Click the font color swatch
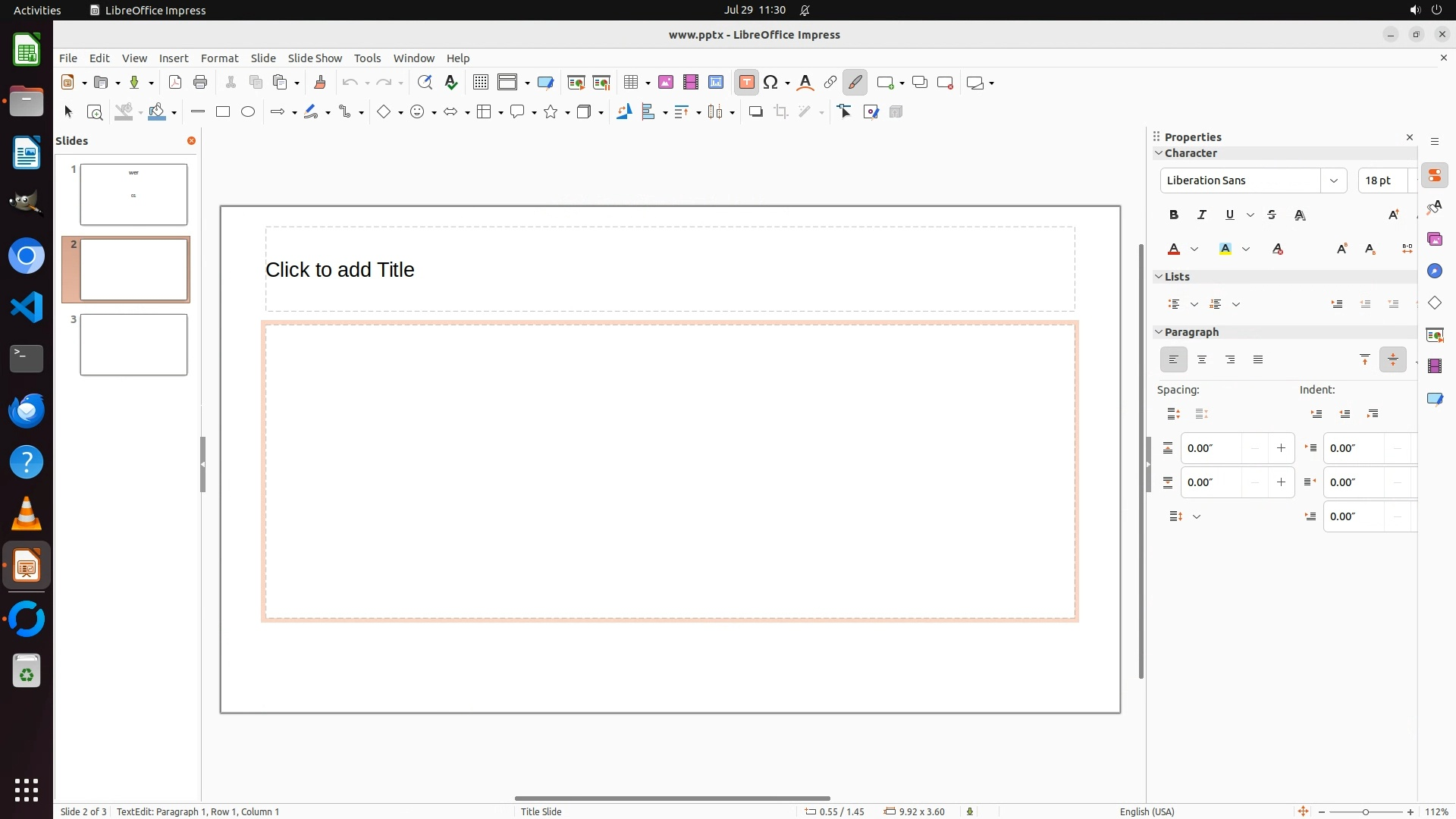This screenshot has width=1456, height=819. tap(1174, 249)
